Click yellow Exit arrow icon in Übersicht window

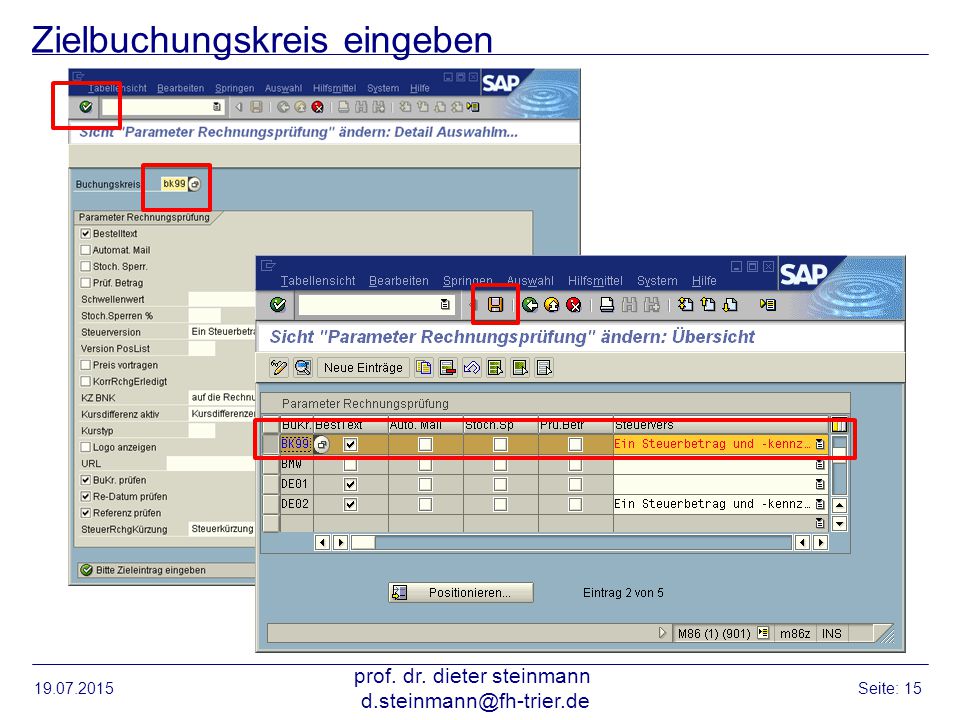pyautogui.click(x=552, y=304)
